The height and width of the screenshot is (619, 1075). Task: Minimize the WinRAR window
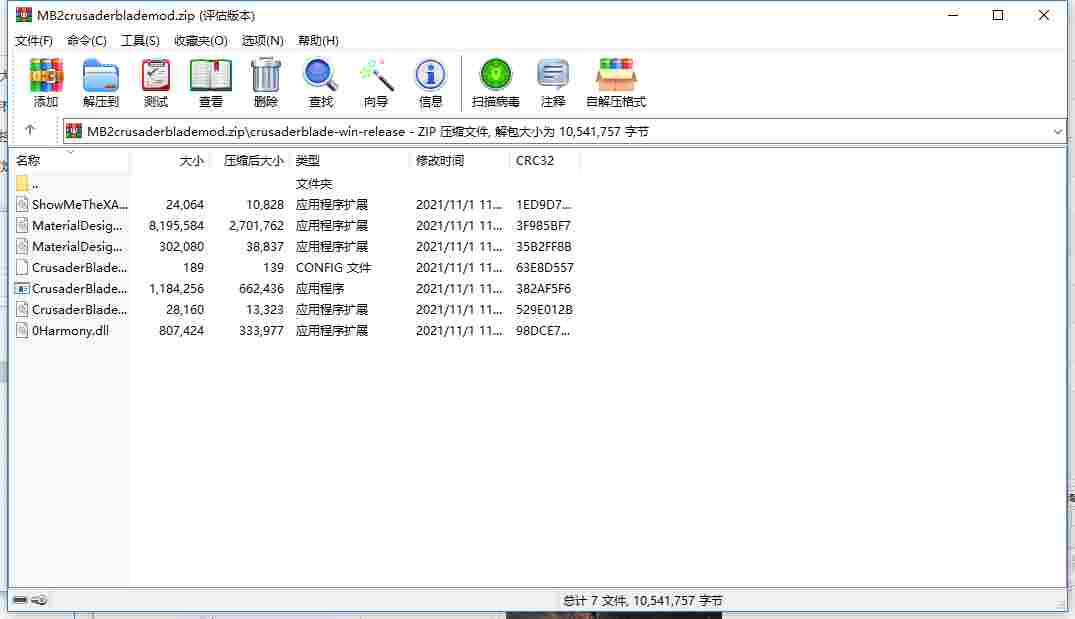click(x=953, y=15)
